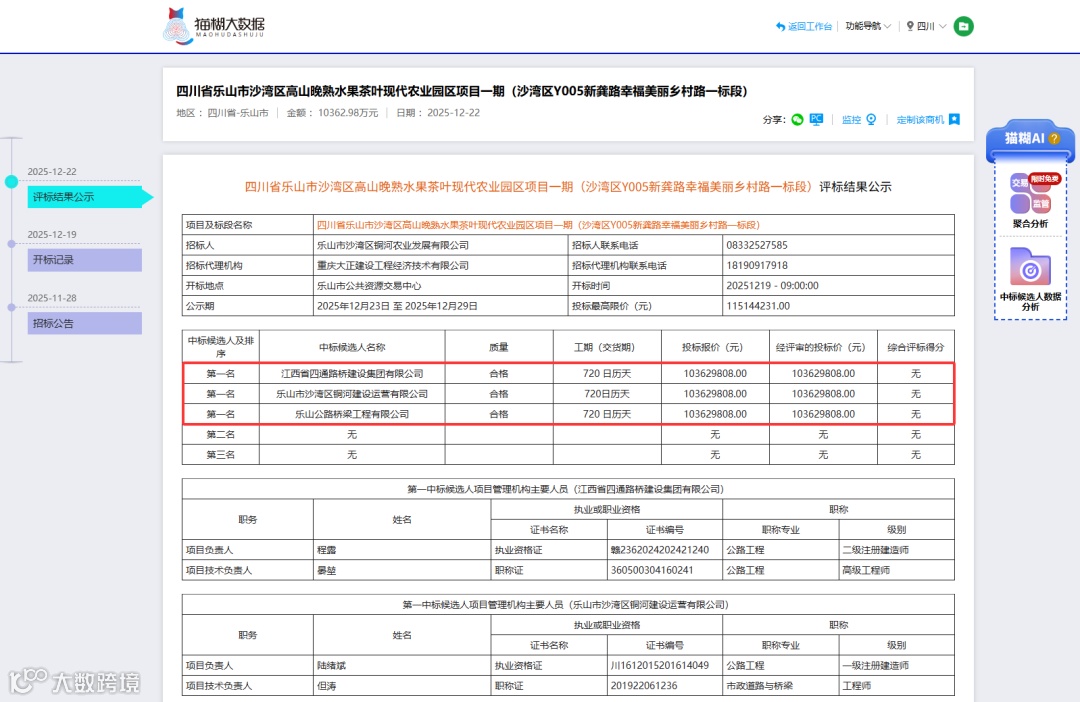Click the 定制该商机 bookmark icon
This screenshot has height=702, width=1080.
pyautogui.click(x=955, y=120)
